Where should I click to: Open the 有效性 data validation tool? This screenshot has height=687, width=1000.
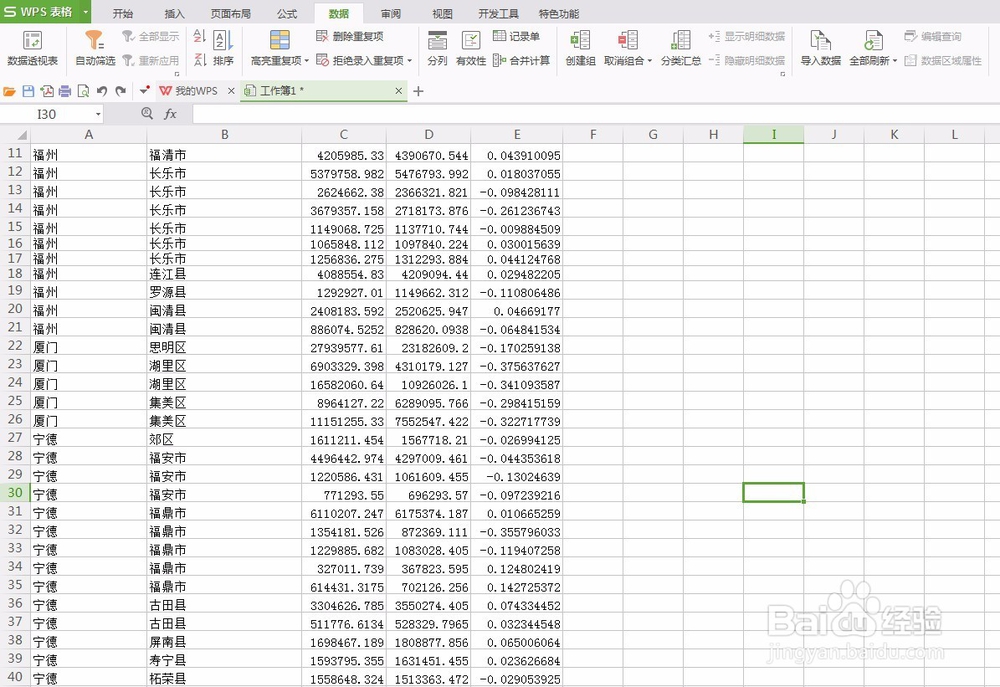point(471,48)
